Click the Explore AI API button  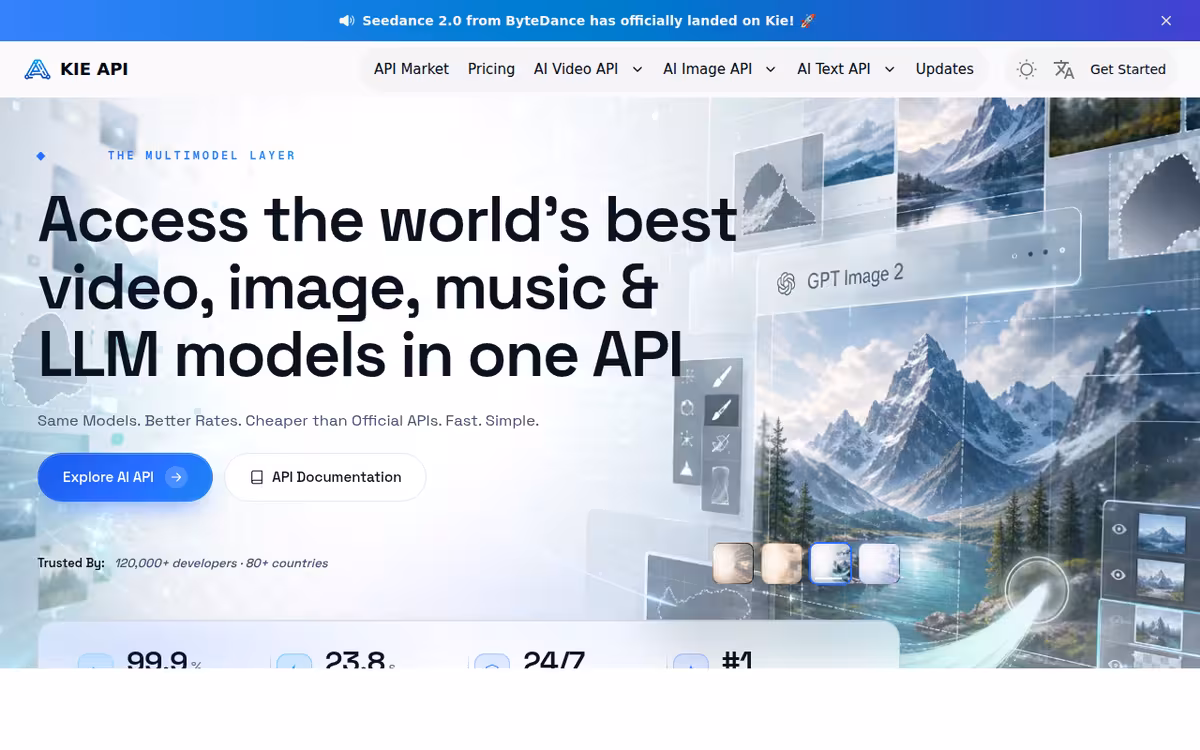125,477
